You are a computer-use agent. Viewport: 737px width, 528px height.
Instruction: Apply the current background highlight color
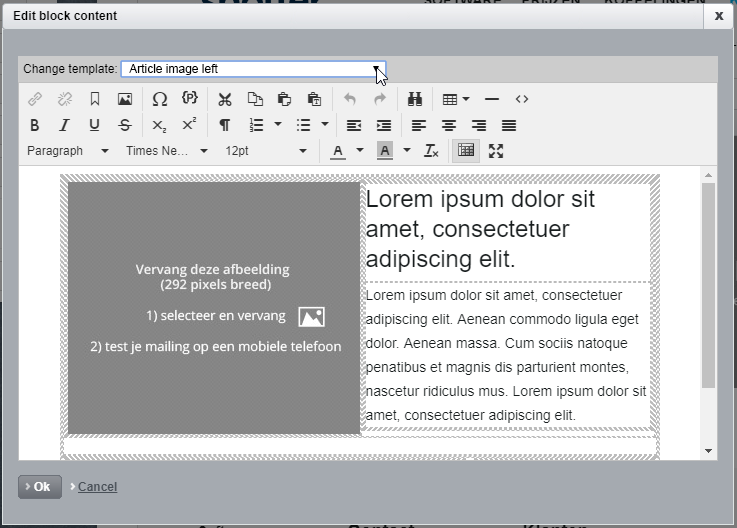coord(385,151)
